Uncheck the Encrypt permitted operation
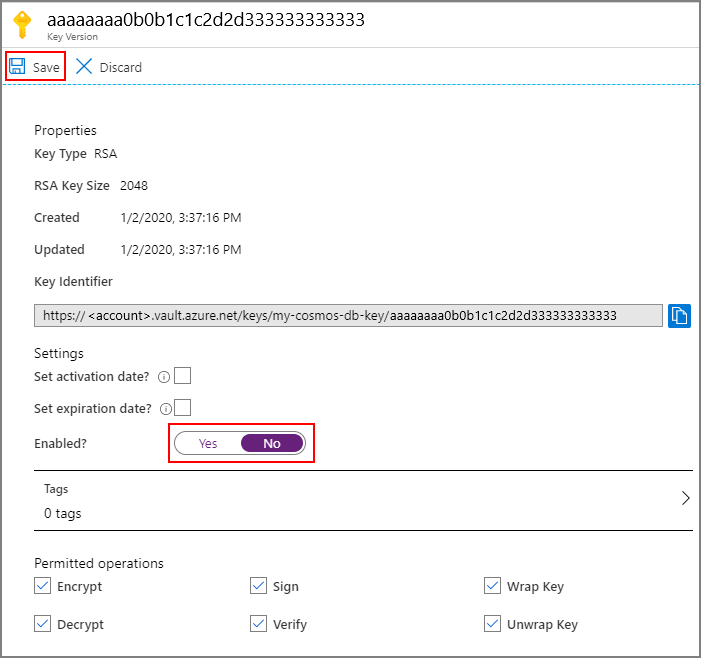The height and width of the screenshot is (658, 701). click(42, 586)
